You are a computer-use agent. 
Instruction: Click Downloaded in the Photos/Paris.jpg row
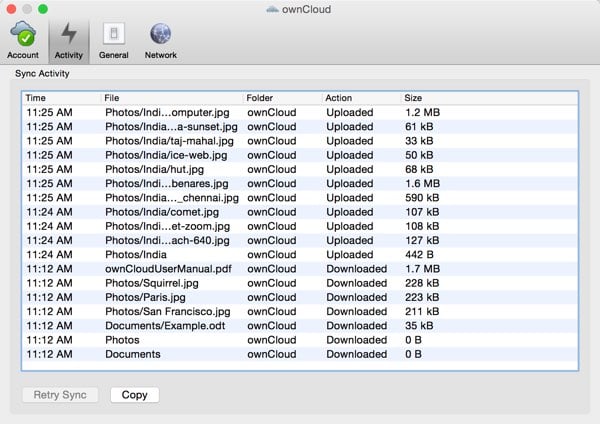click(357, 297)
